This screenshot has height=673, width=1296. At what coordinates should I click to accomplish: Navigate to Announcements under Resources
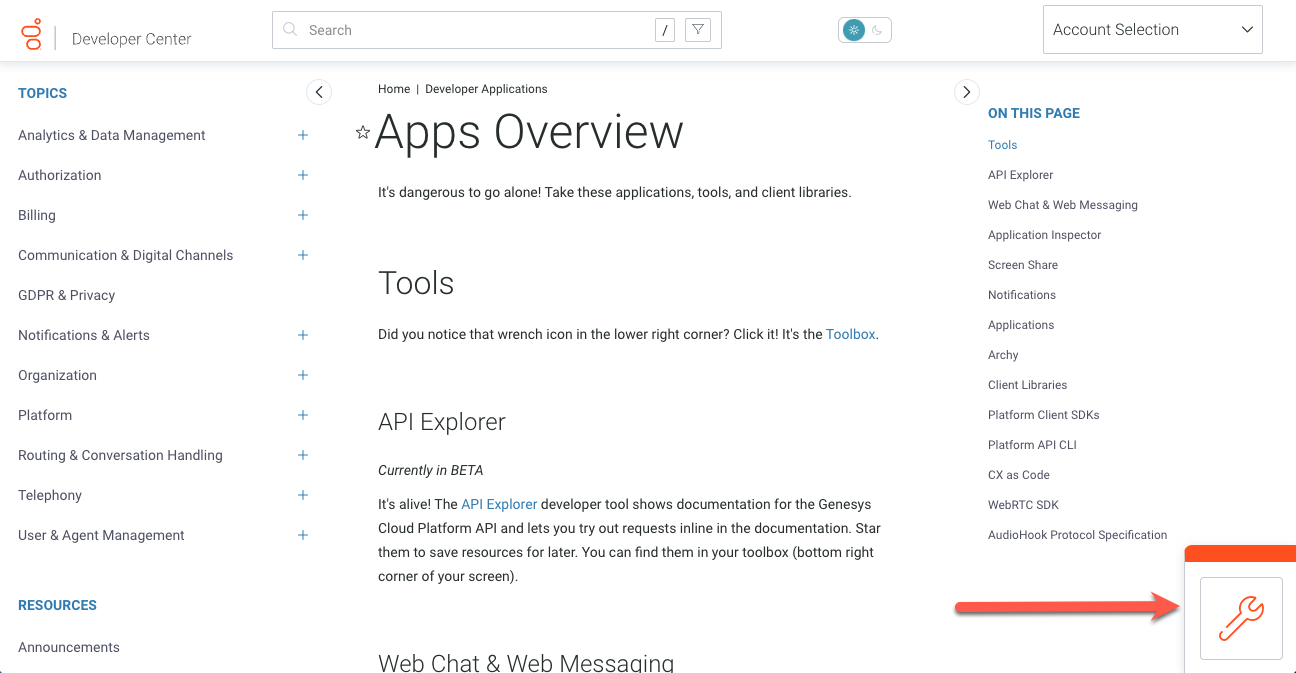point(68,647)
